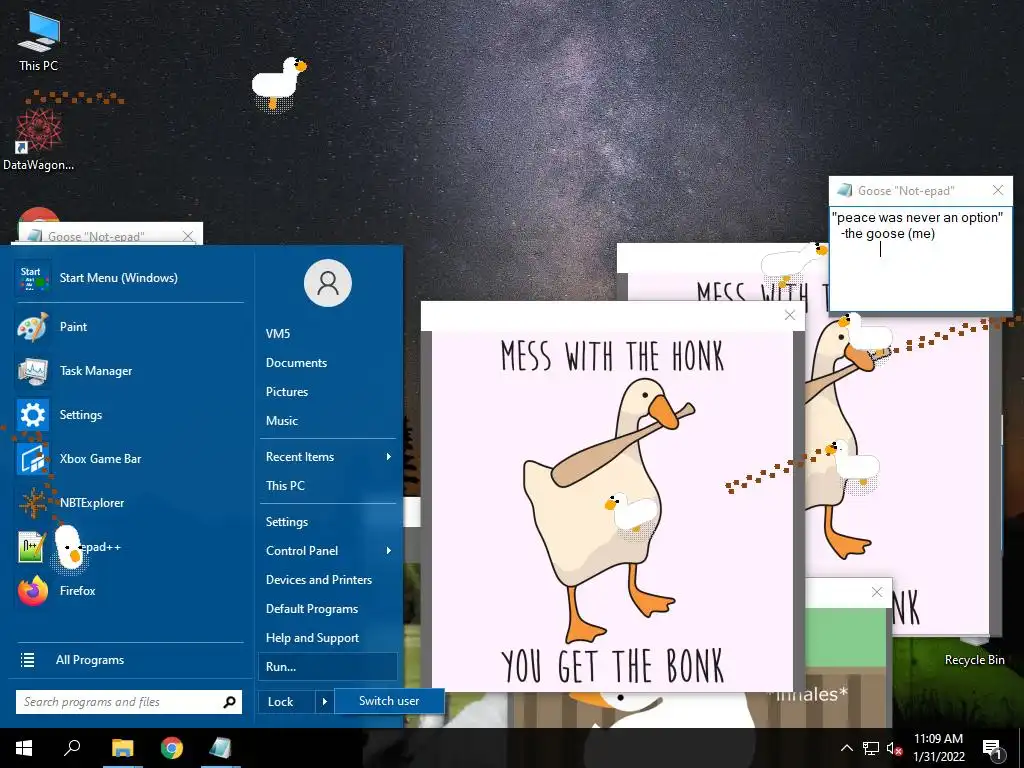Open DataWagon desktop shortcut

point(38,139)
